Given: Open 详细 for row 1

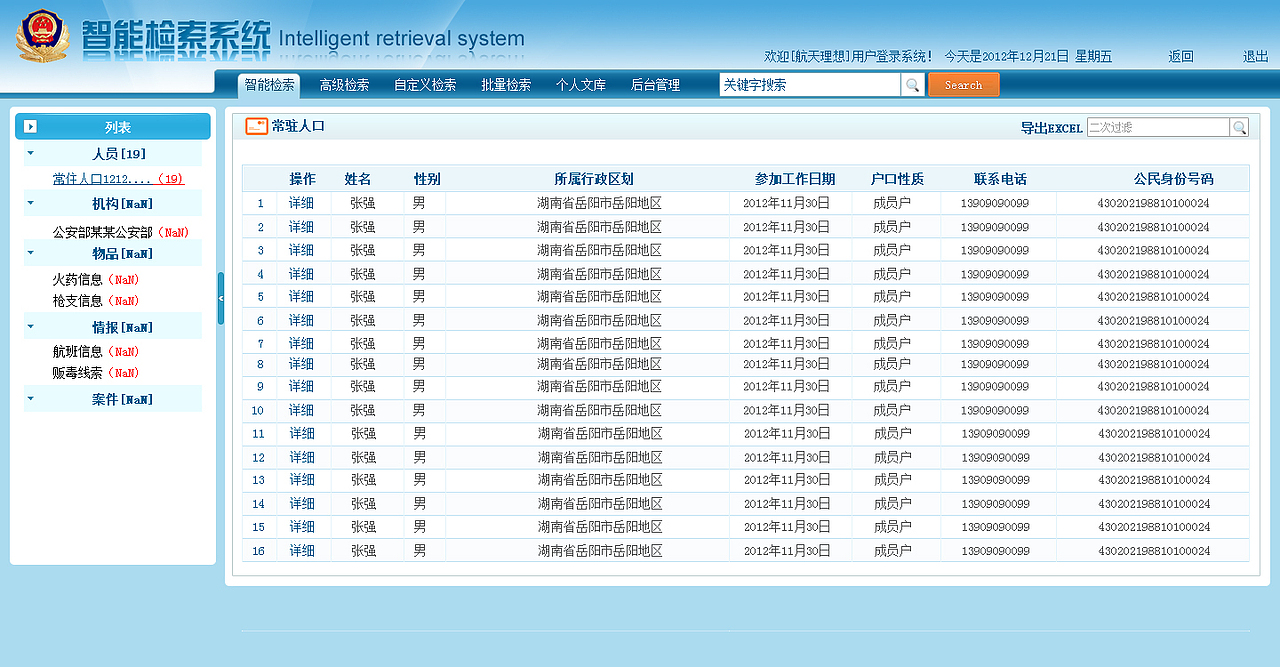Looking at the screenshot, I should coord(301,203).
